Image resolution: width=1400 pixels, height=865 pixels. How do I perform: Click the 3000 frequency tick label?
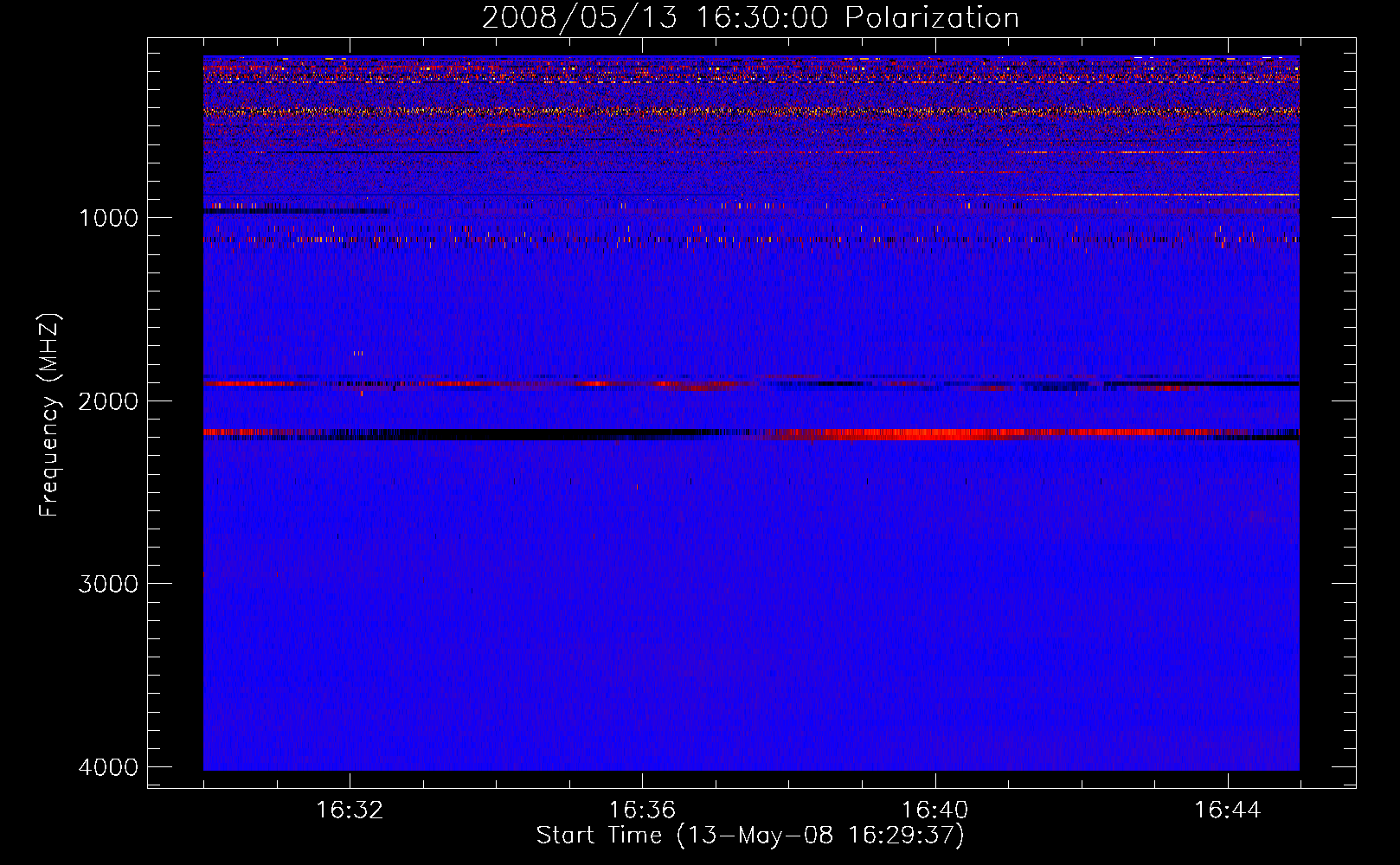(x=108, y=584)
